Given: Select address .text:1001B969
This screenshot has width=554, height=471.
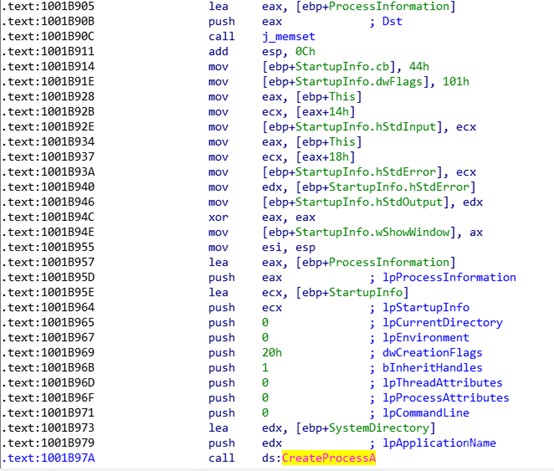Looking at the screenshot, I should [48, 353].
